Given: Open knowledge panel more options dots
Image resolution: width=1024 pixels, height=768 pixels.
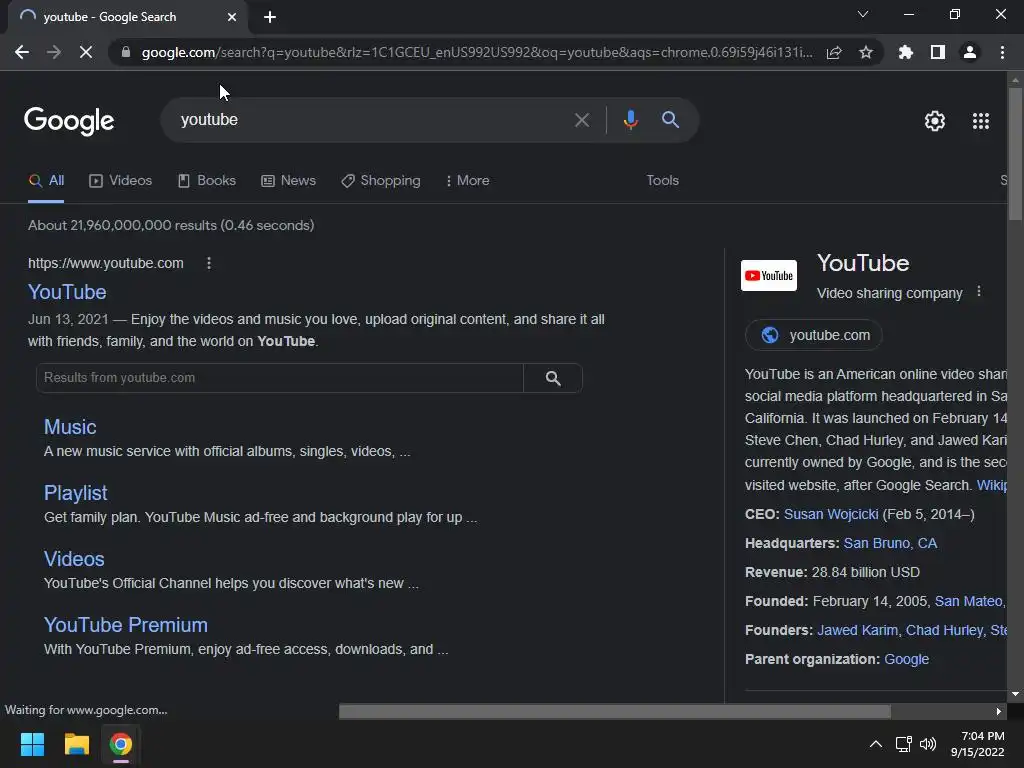Looking at the screenshot, I should tap(978, 292).
